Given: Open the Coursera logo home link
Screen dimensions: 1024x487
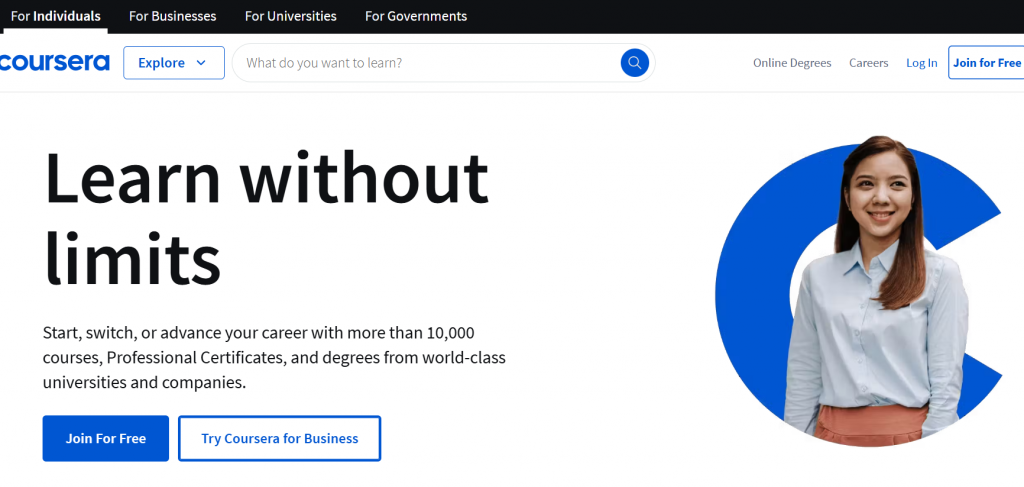Looking at the screenshot, I should (x=55, y=63).
